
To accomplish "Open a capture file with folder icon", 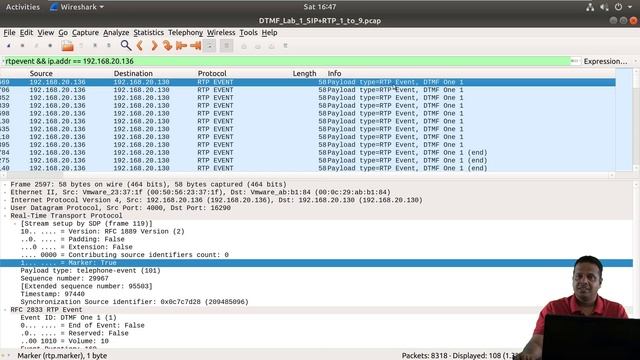I will point(67,46).
